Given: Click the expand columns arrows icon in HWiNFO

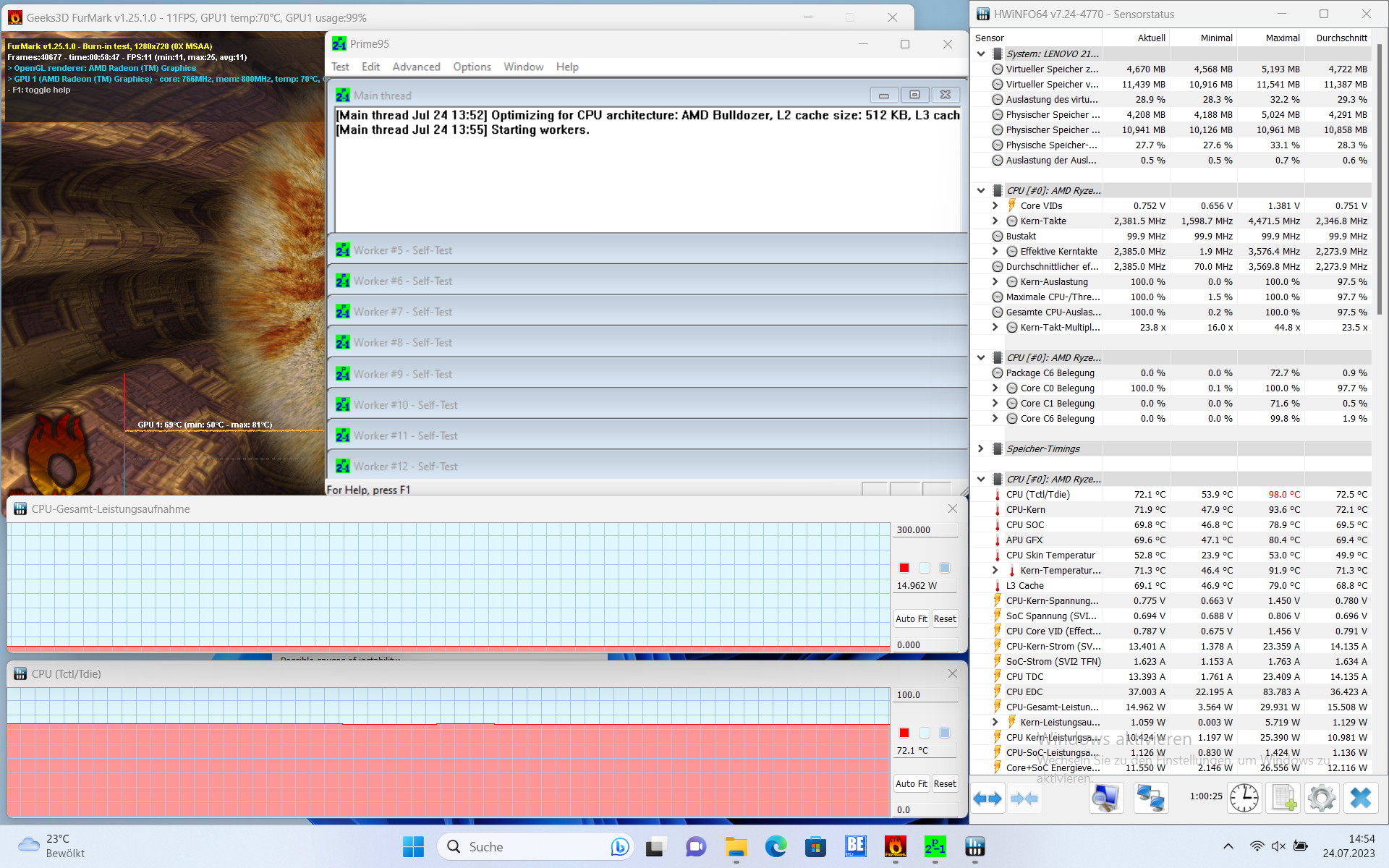Looking at the screenshot, I should [987, 799].
